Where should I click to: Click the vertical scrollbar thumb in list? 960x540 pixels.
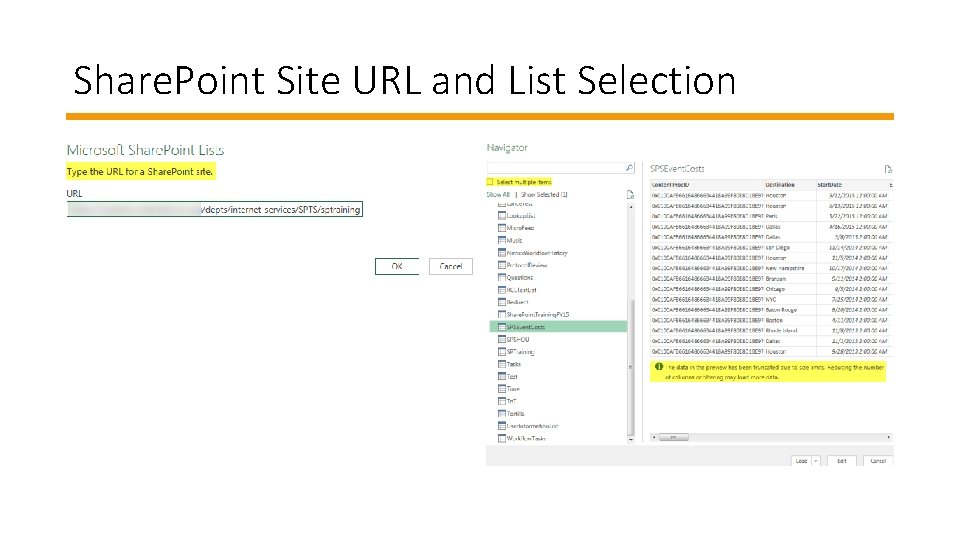point(631,366)
